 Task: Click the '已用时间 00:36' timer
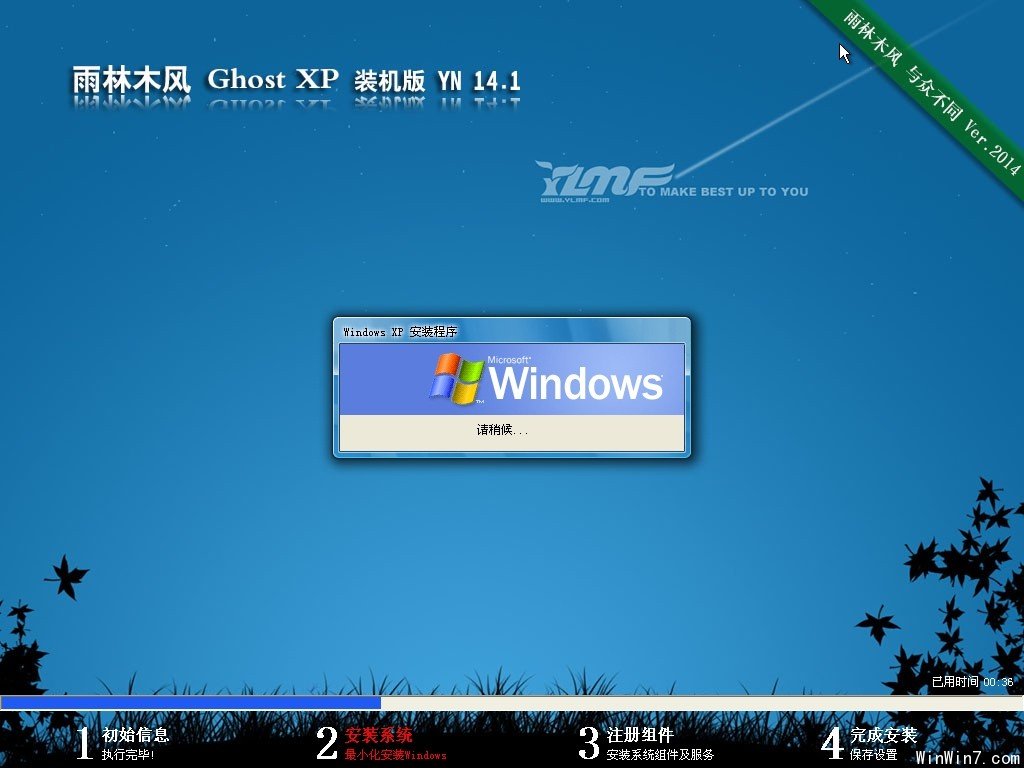point(972,682)
